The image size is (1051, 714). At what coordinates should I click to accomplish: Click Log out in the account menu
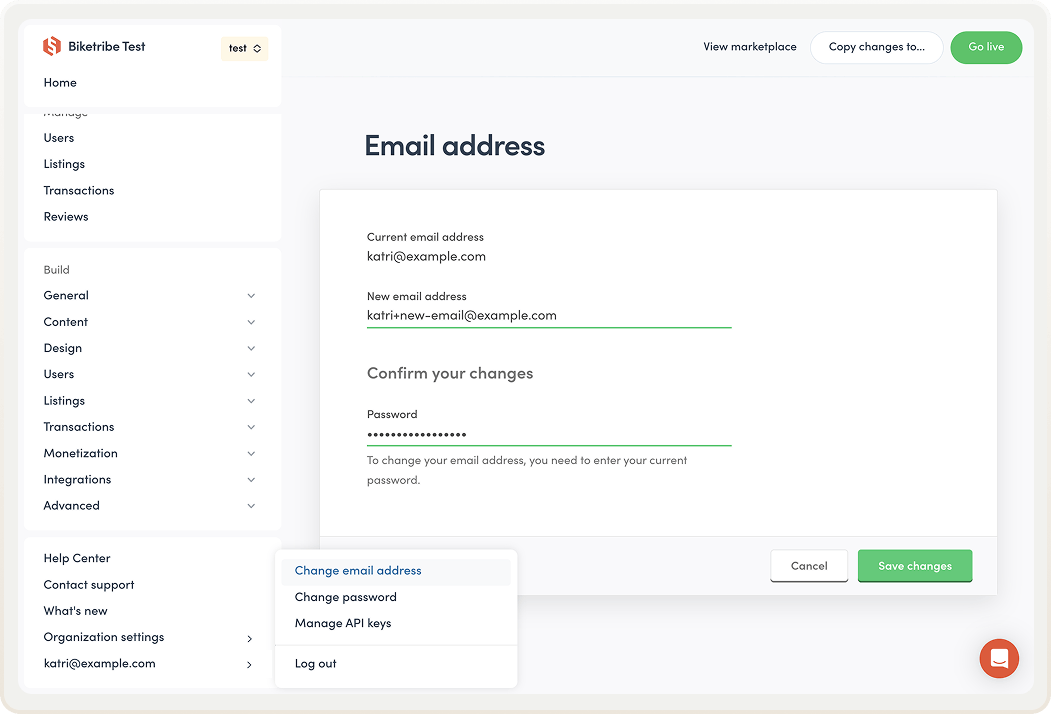point(315,662)
